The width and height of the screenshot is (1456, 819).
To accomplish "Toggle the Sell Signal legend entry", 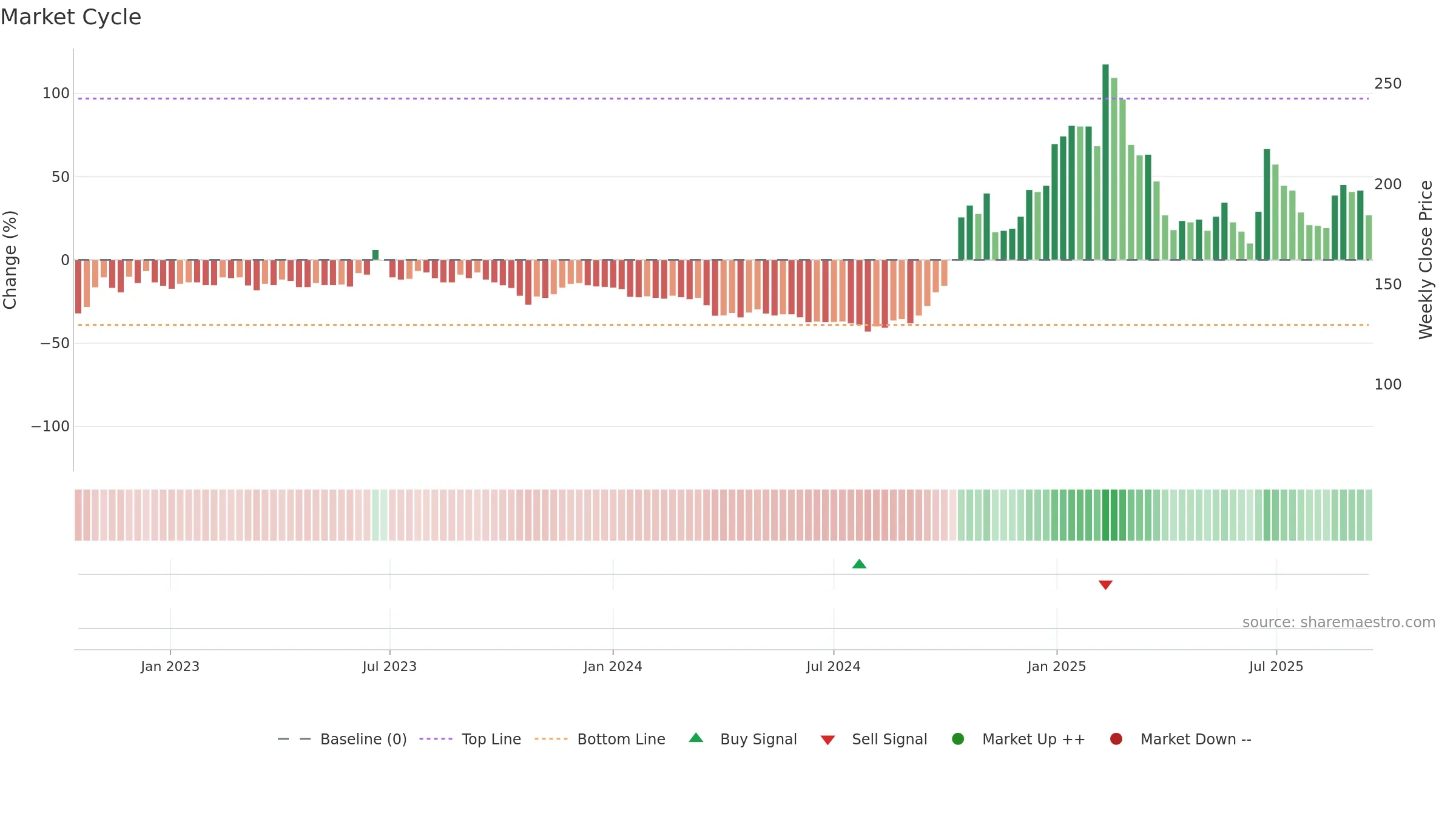I will coord(874,739).
